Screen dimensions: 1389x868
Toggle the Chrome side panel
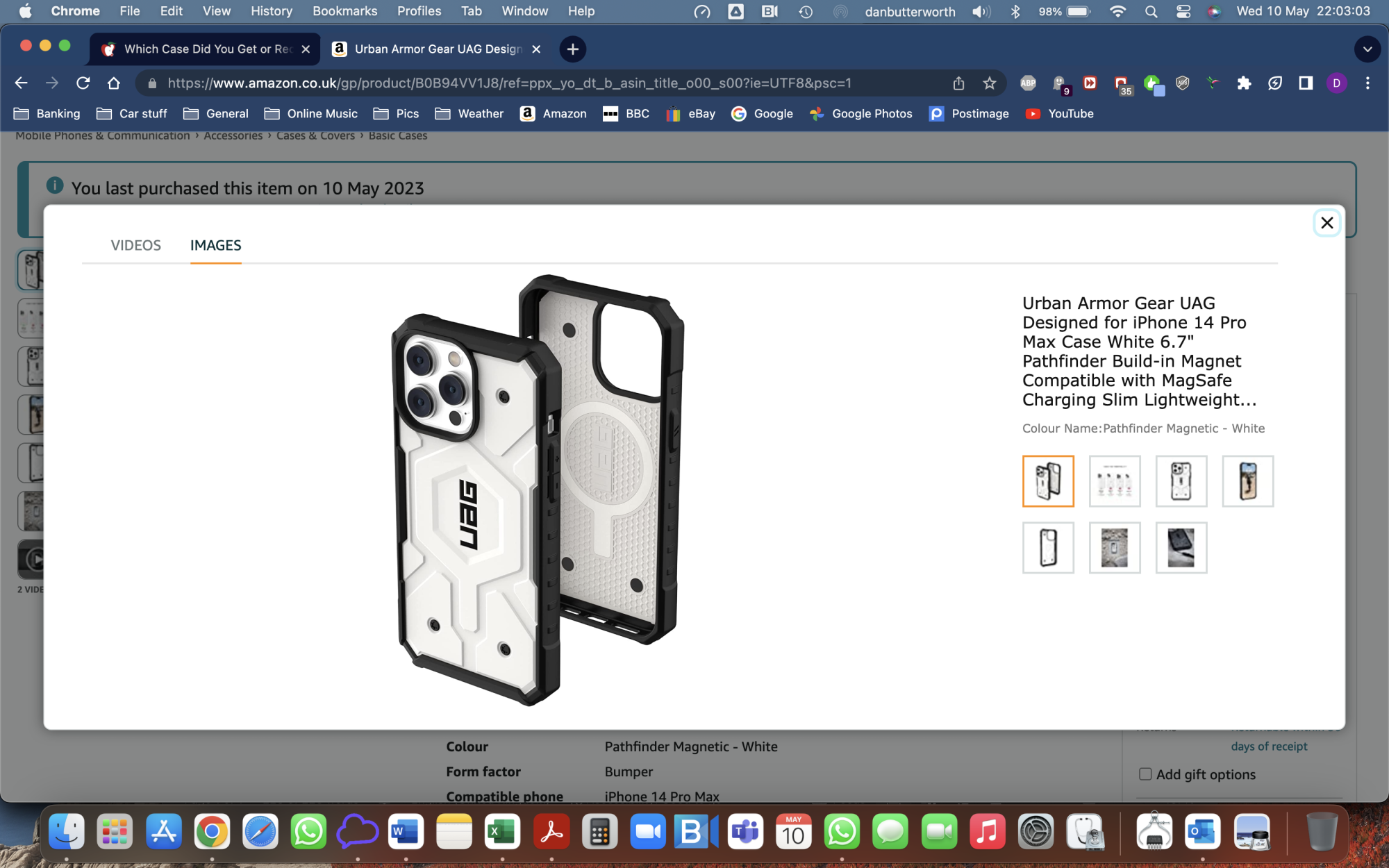point(1306,83)
